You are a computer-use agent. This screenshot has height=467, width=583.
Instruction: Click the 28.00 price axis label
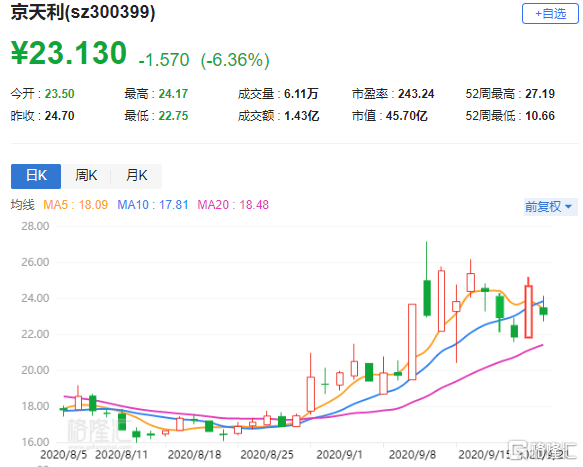[35, 226]
